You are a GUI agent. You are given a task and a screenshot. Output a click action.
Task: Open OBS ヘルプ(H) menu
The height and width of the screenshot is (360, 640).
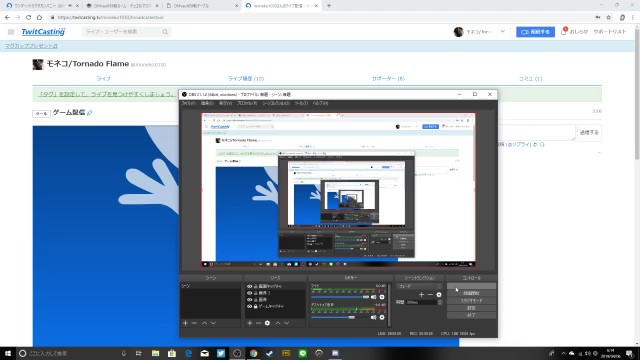click(320, 104)
